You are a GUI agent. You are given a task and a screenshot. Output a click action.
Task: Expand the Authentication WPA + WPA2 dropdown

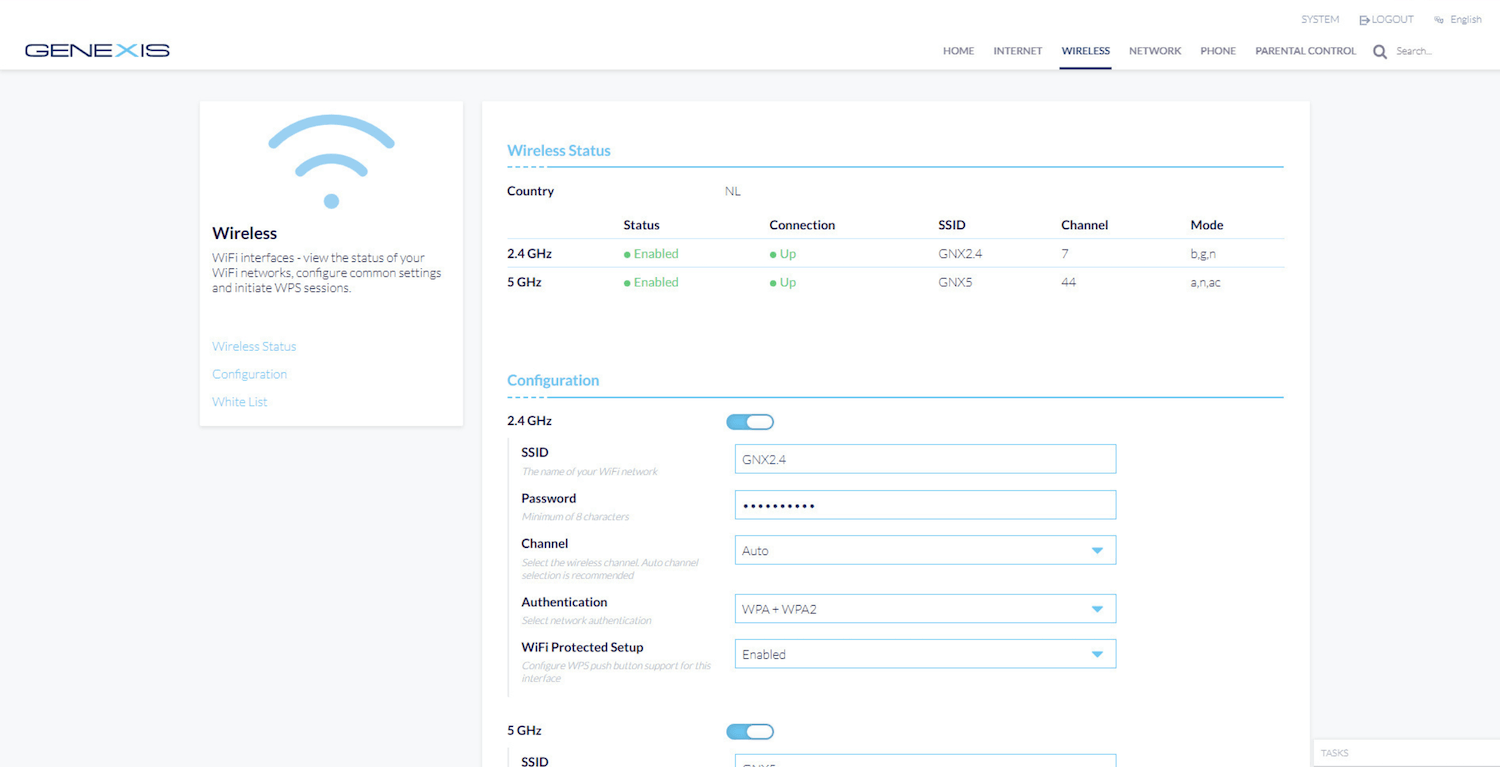click(925, 609)
